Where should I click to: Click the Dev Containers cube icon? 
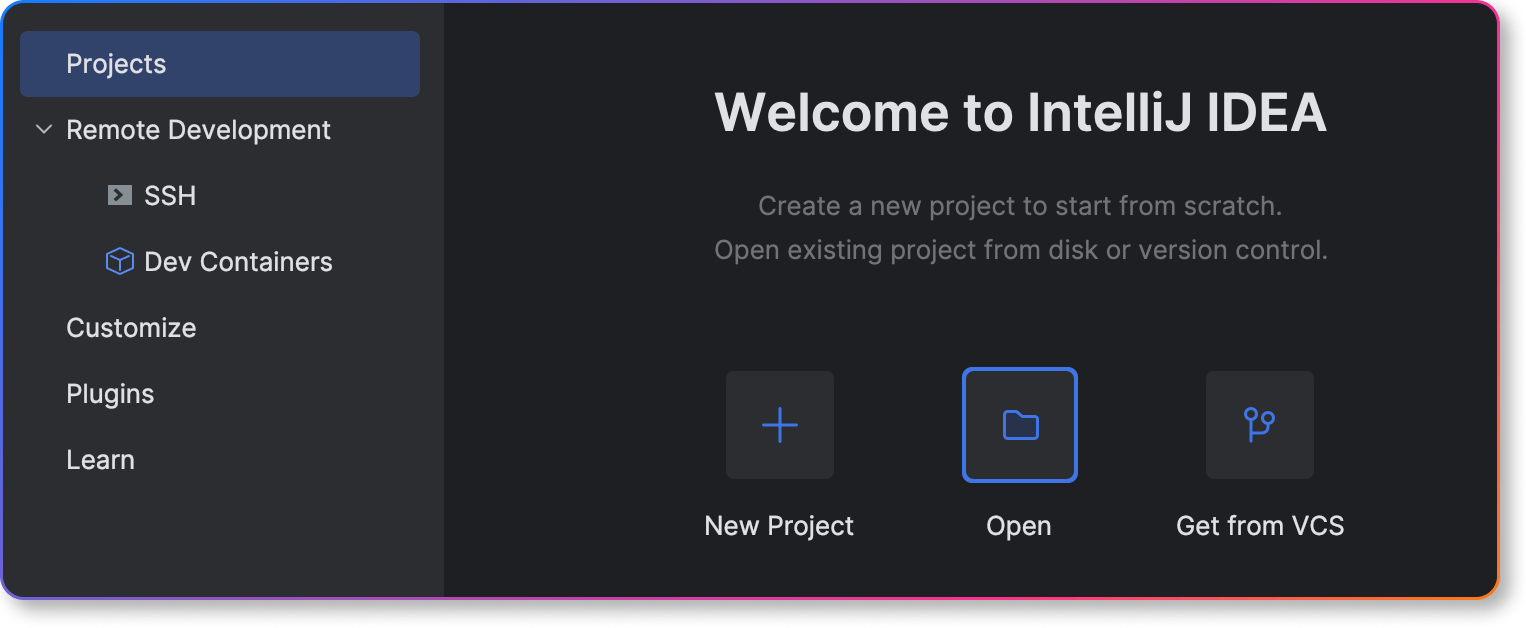pyautogui.click(x=120, y=262)
